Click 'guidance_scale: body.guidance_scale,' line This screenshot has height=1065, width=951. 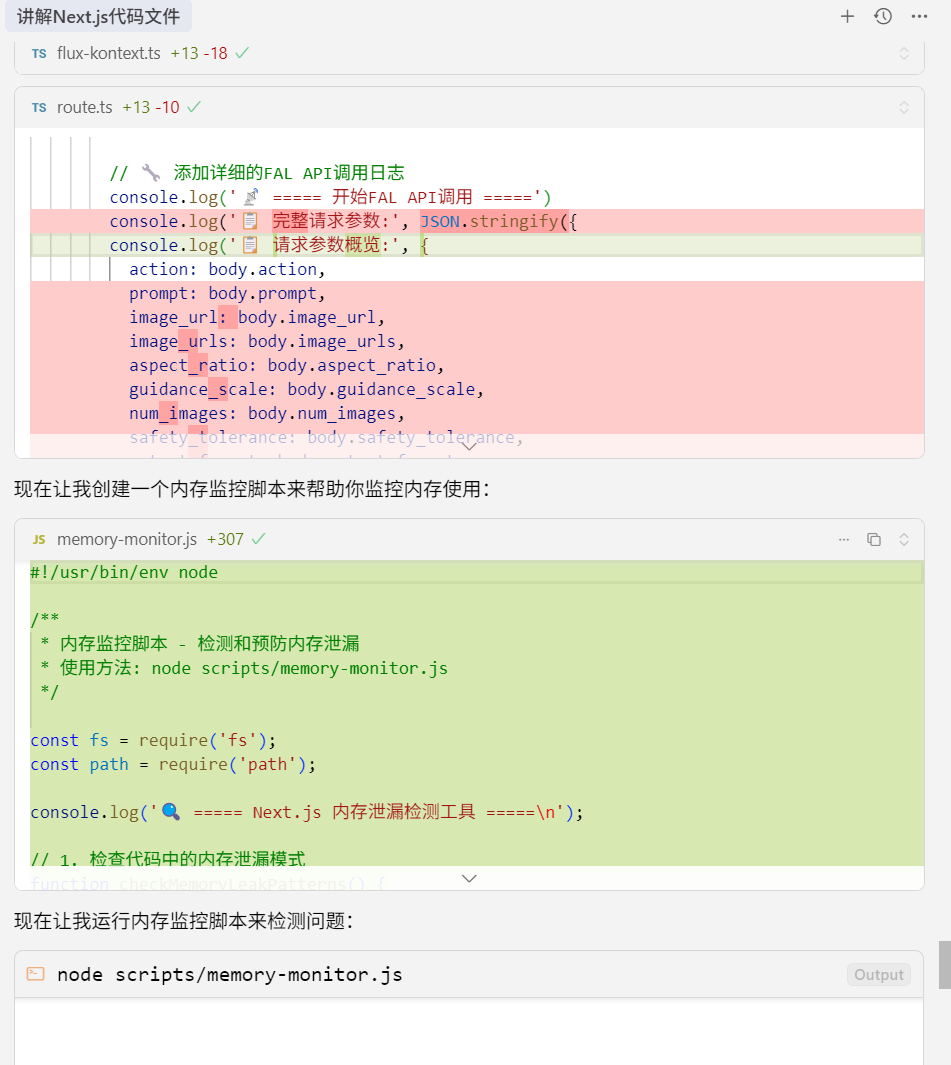coord(306,389)
